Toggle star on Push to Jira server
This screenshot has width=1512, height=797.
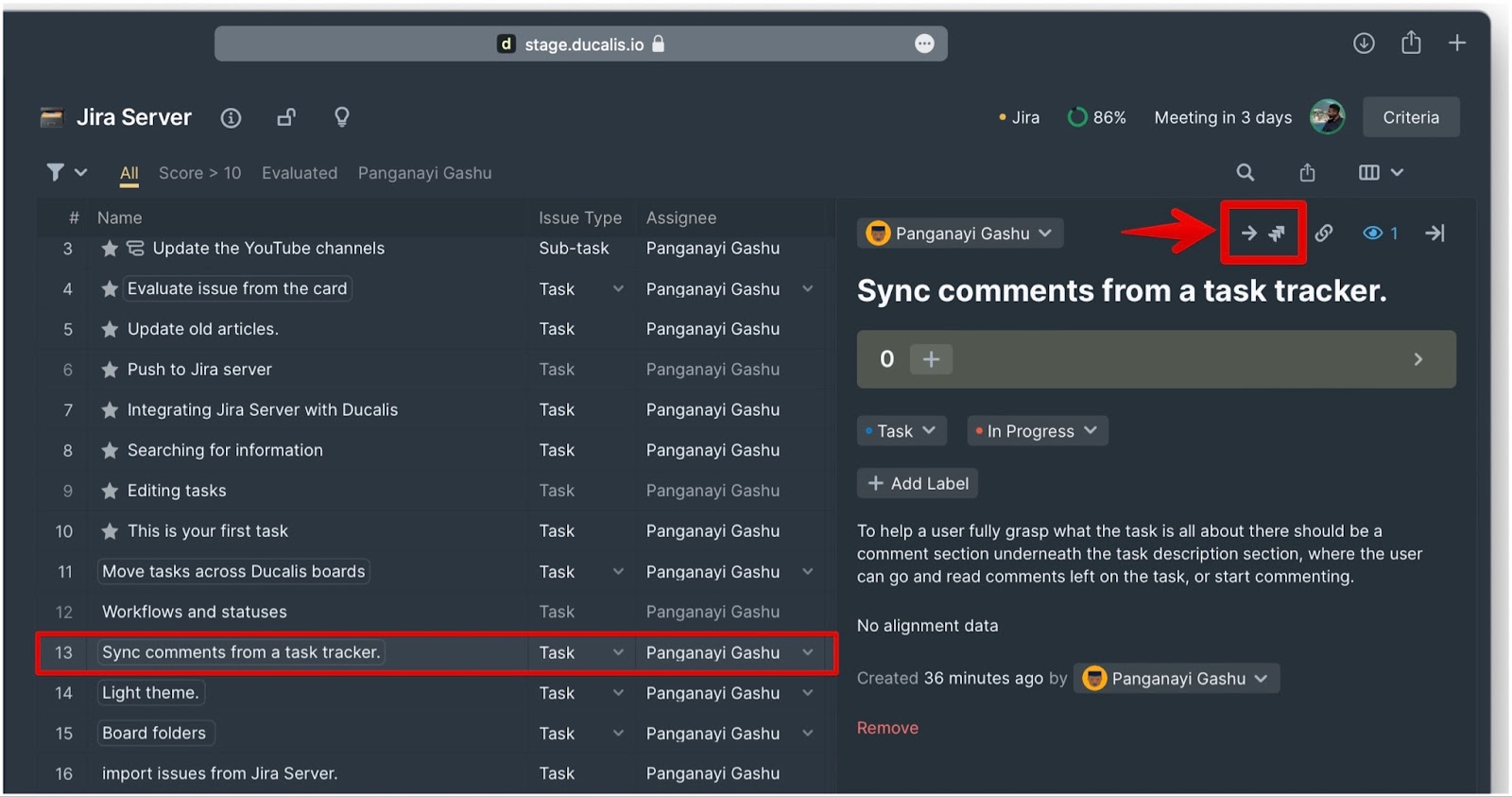[110, 370]
